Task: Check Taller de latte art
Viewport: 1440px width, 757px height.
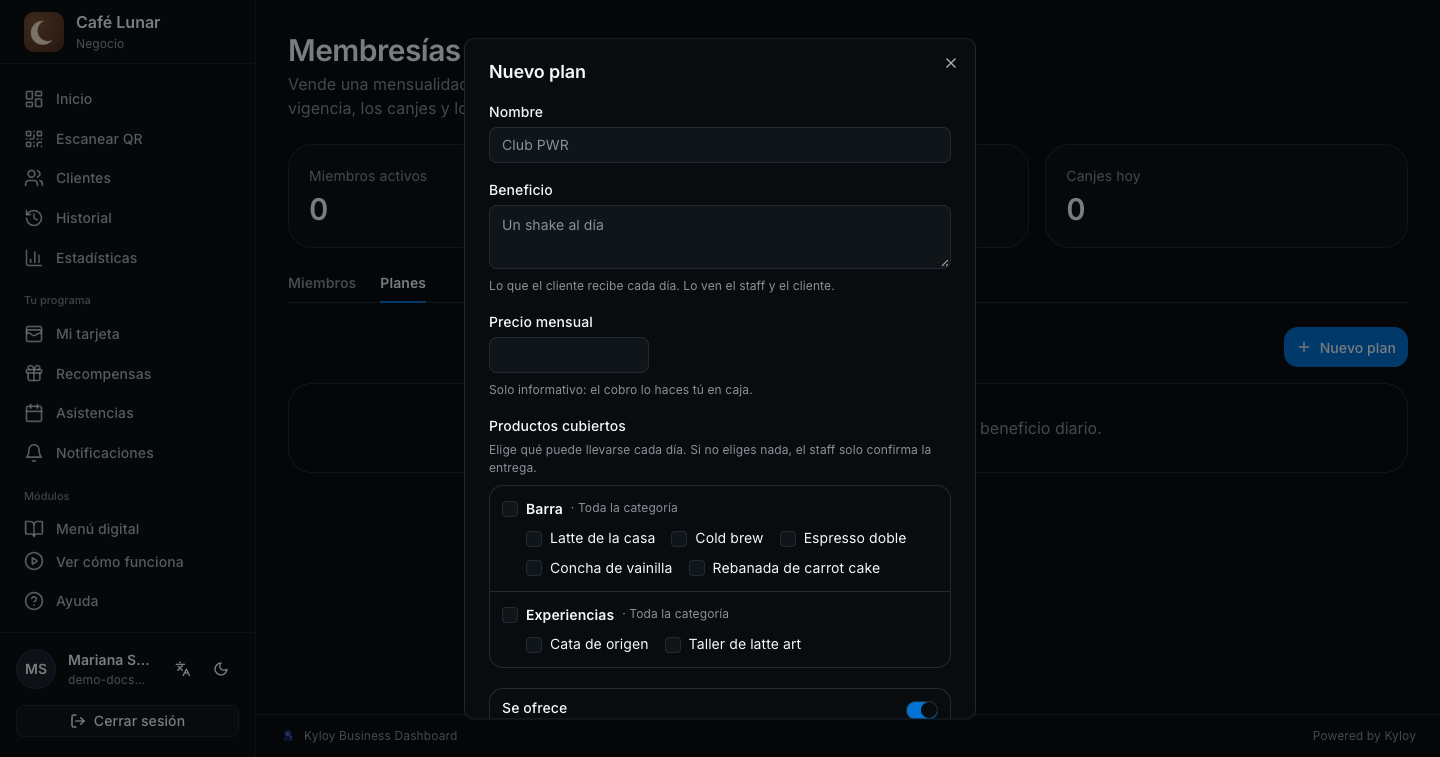Action: point(673,645)
